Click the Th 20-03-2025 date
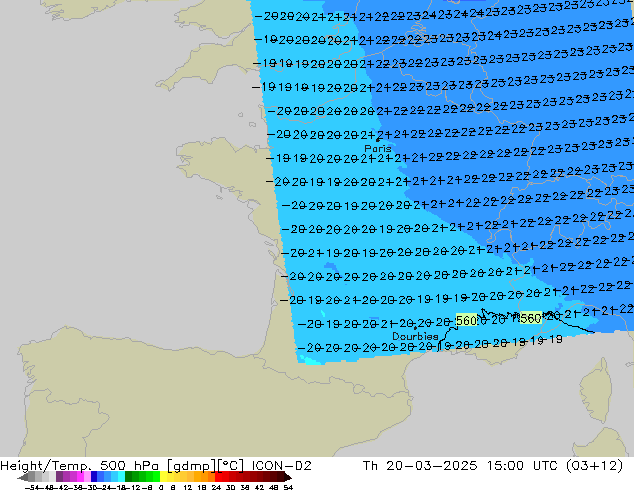This screenshot has height=490, width=634. click(x=420, y=466)
